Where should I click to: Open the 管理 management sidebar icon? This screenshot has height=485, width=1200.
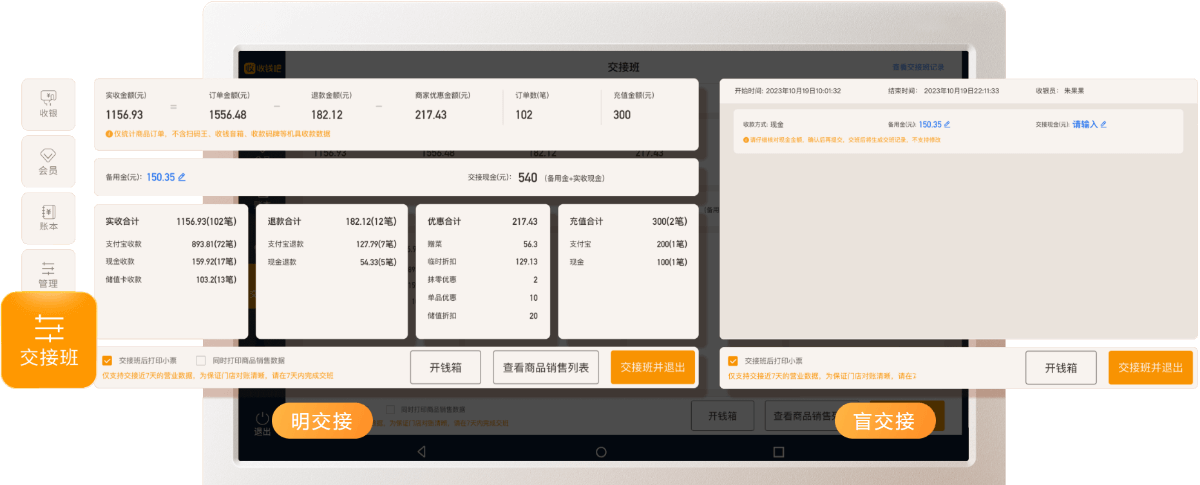tap(48, 273)
